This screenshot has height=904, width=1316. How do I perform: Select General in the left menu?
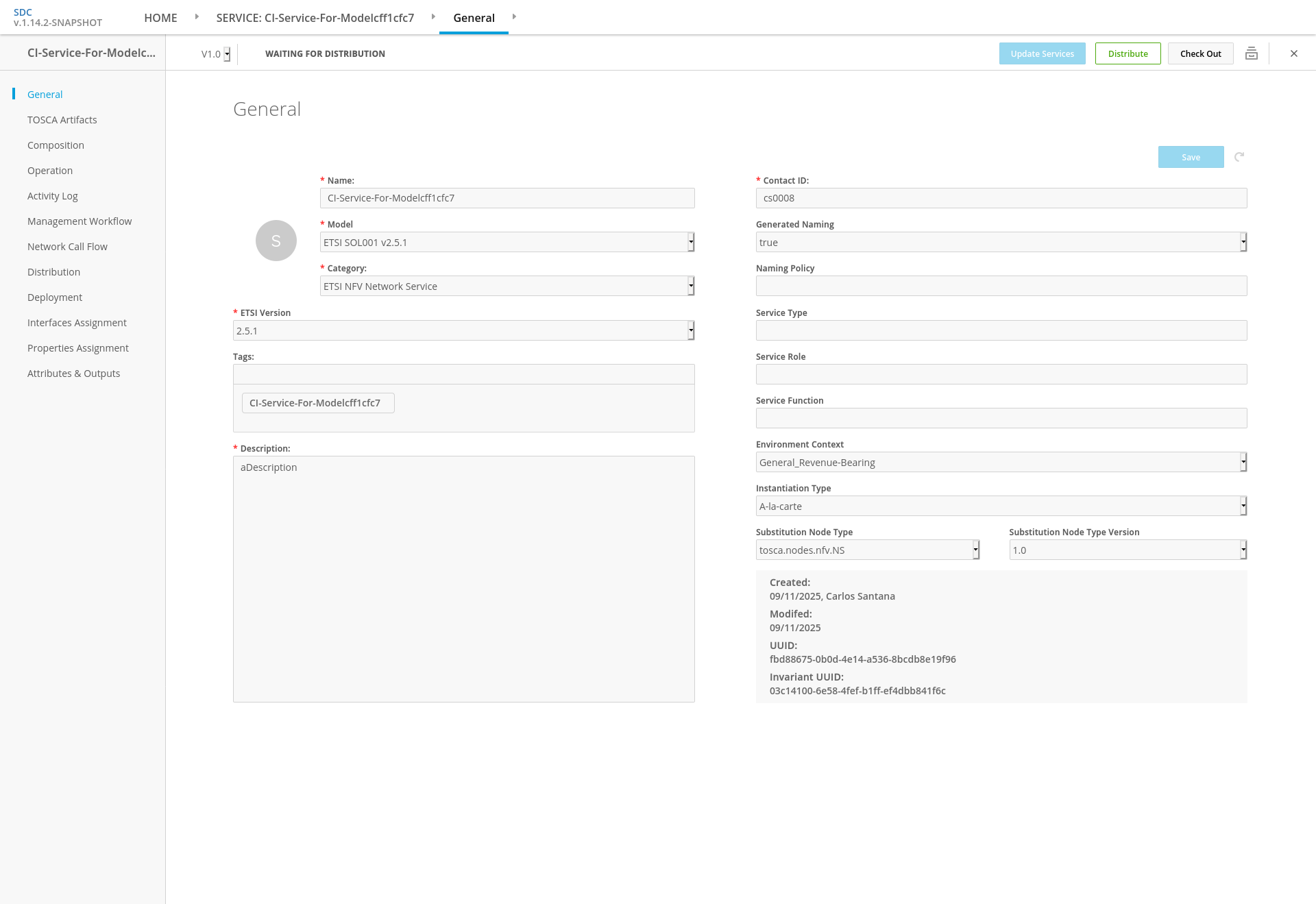[x=45, y=95]
